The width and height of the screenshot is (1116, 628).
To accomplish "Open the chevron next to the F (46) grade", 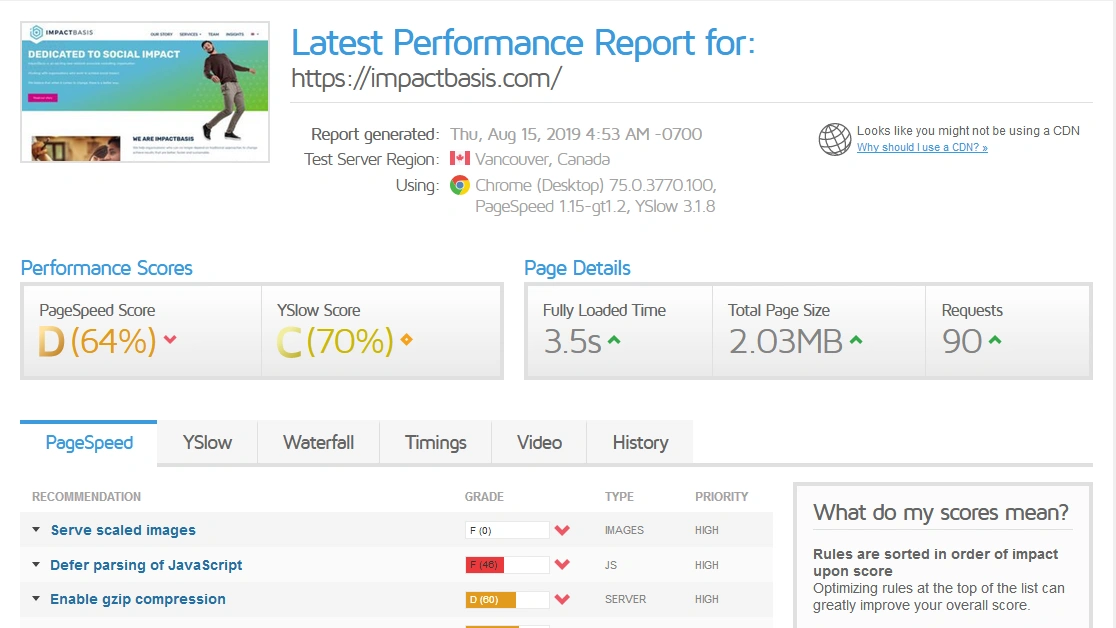I will [x=561, y=565].
